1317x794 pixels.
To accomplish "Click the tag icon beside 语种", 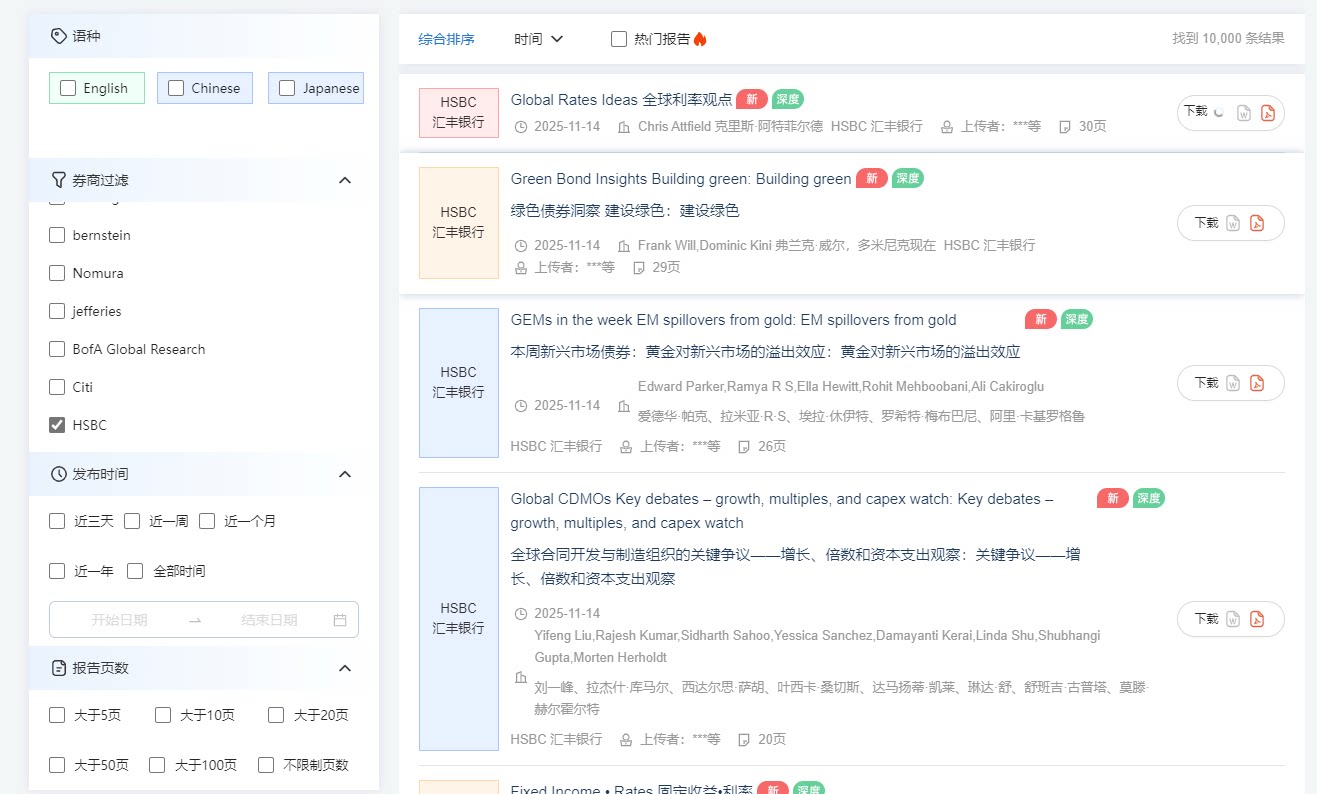I will [58, 36].
